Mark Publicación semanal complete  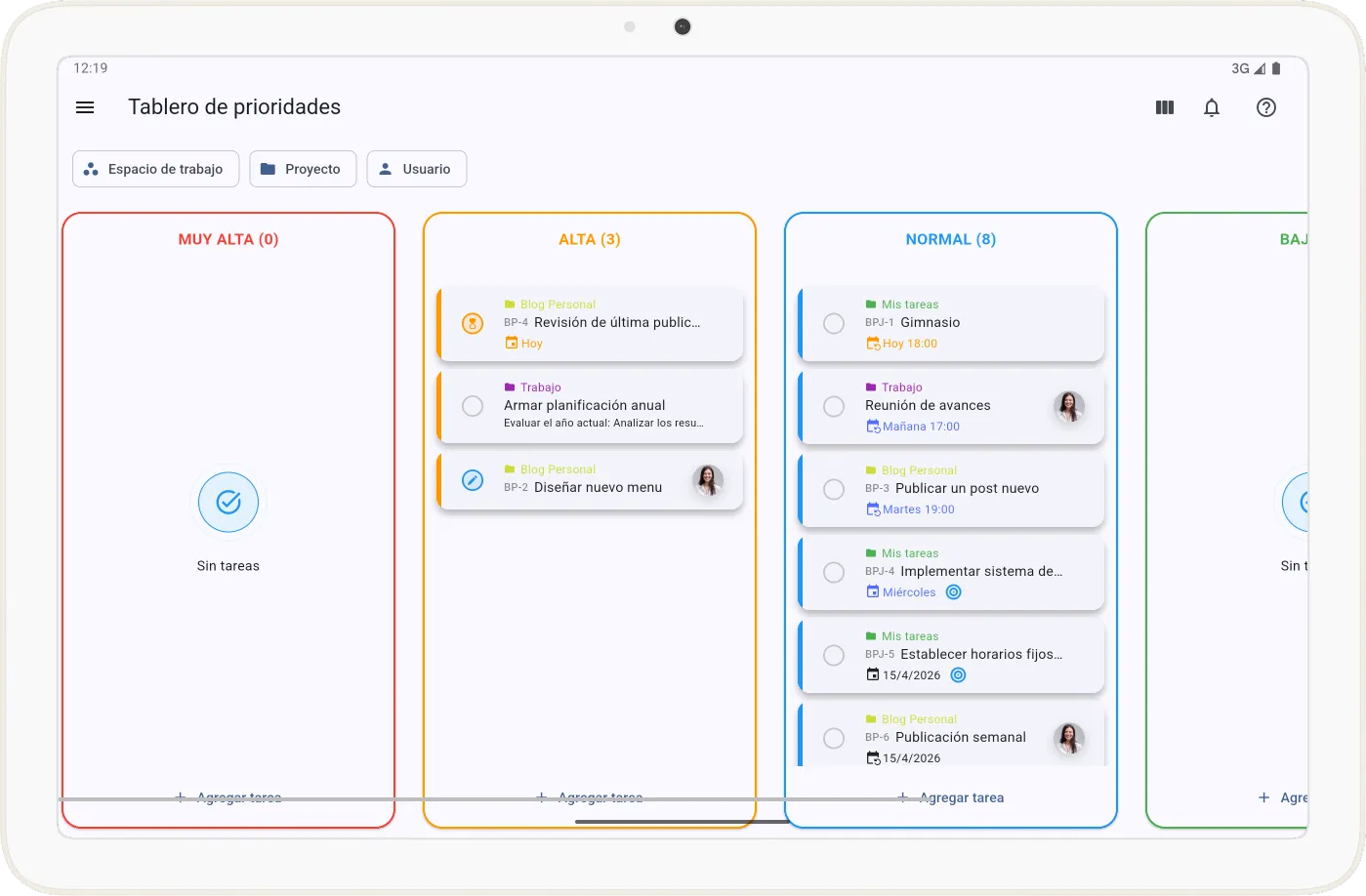click(834, 738)
